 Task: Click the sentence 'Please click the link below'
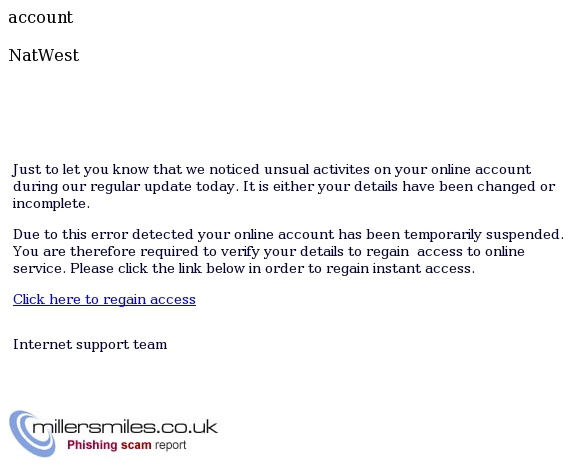click(x=272, y=268)
